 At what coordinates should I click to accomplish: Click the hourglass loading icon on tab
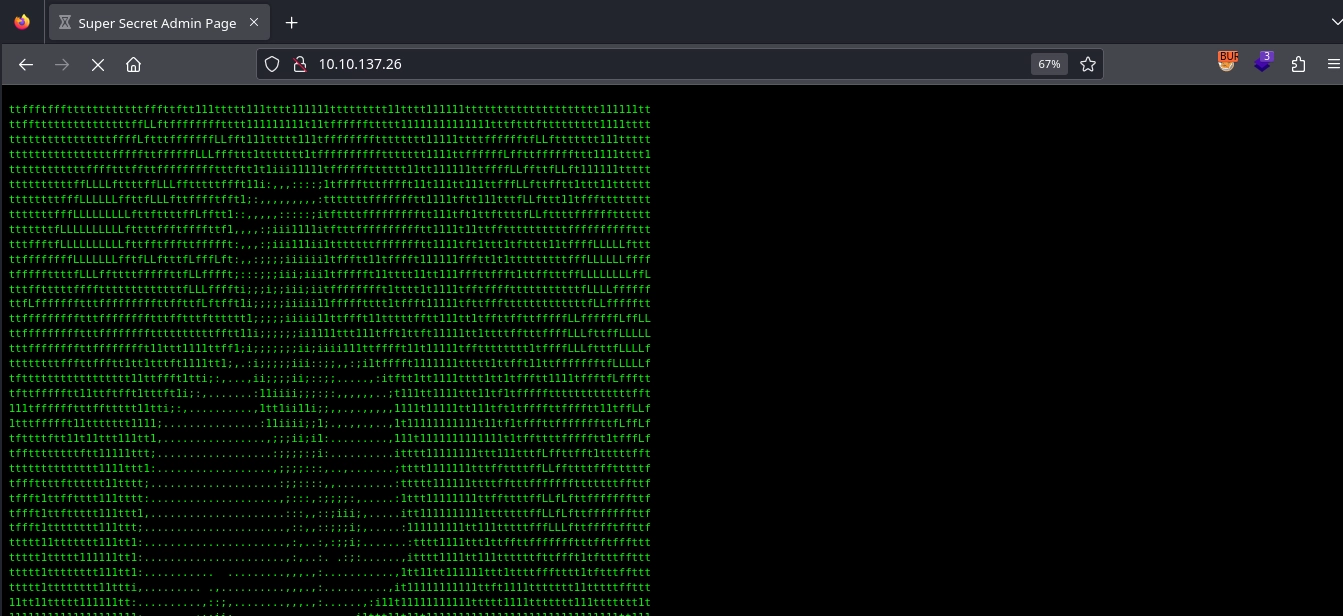pos(65,23)
